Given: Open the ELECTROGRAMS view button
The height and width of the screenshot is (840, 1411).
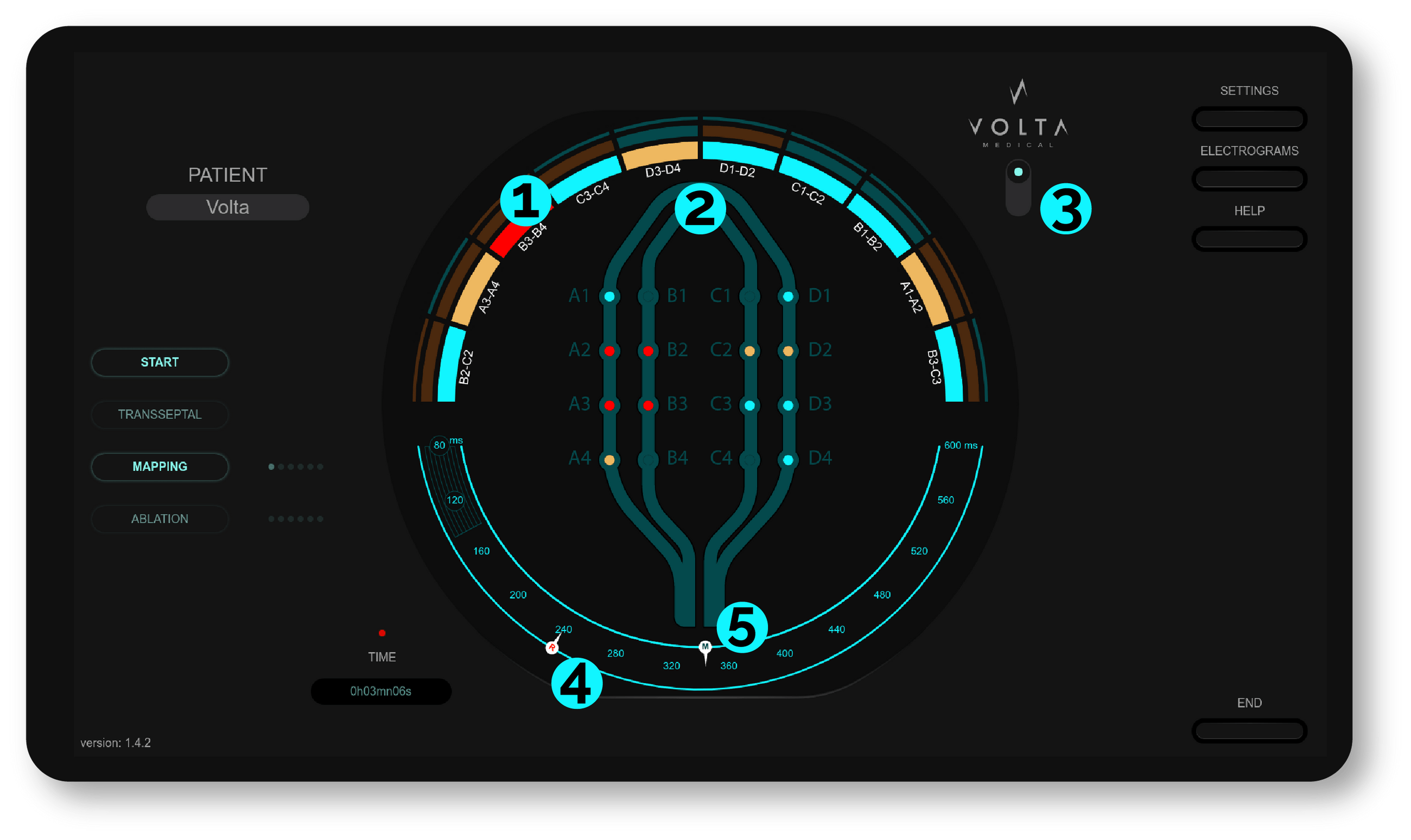Looking at the screenshot, I should (x=1249, y=179).
